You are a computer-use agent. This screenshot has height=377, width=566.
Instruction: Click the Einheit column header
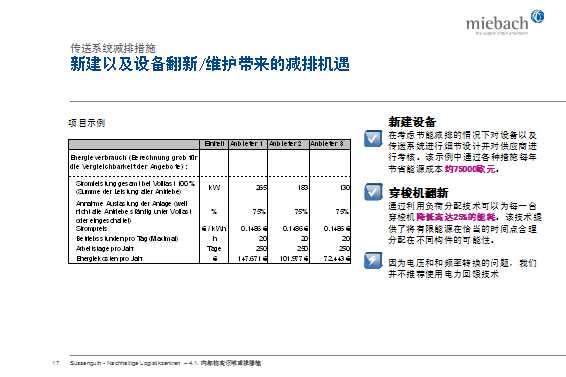click(x=214, y=144)
